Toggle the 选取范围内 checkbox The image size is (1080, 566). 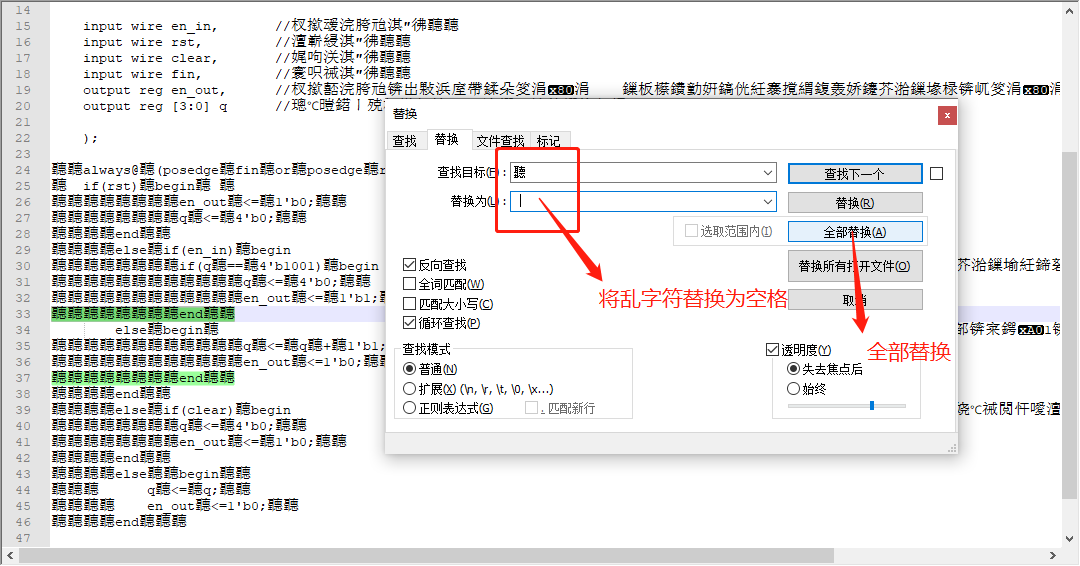coord(692,231)
